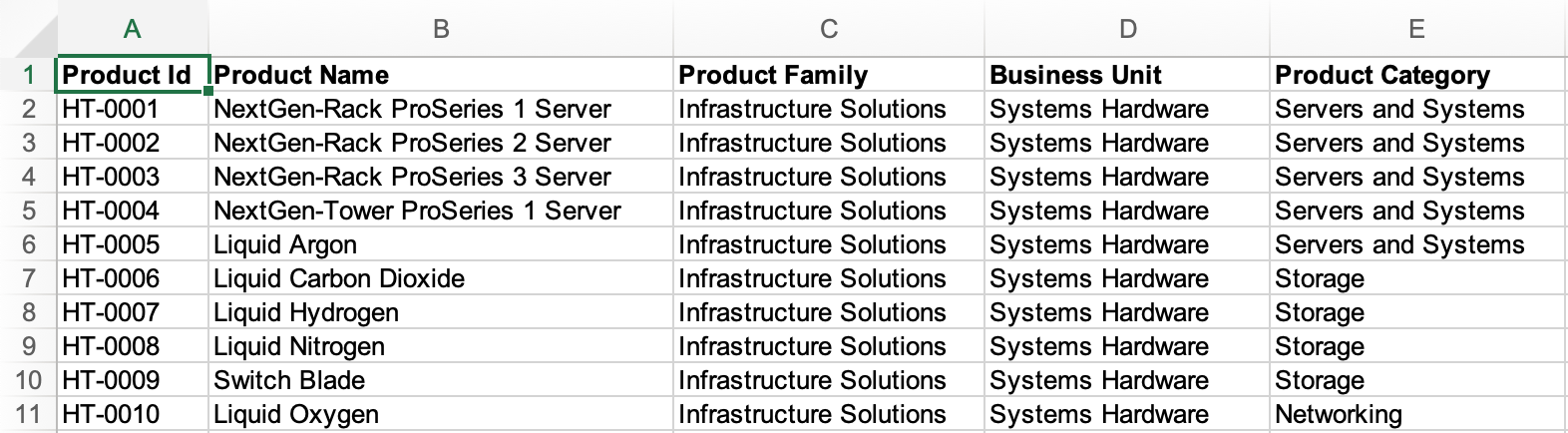Viewport: 1568px width, 433px height.
Task: Click the fill handle on cell A1
Action: point(208,91)
